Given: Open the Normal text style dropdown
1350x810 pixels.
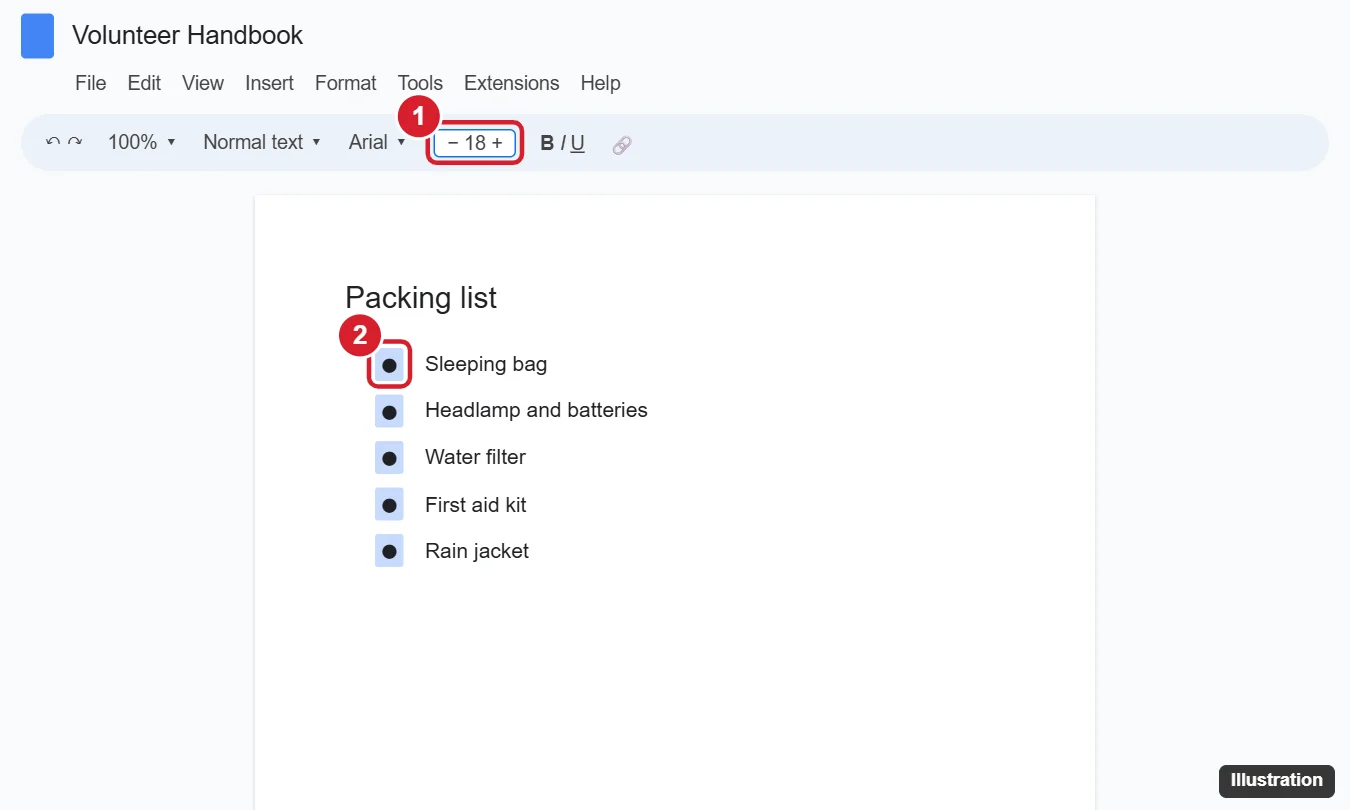Looking at the screenshot, I should pyautogui.click(x=262, y=142).
